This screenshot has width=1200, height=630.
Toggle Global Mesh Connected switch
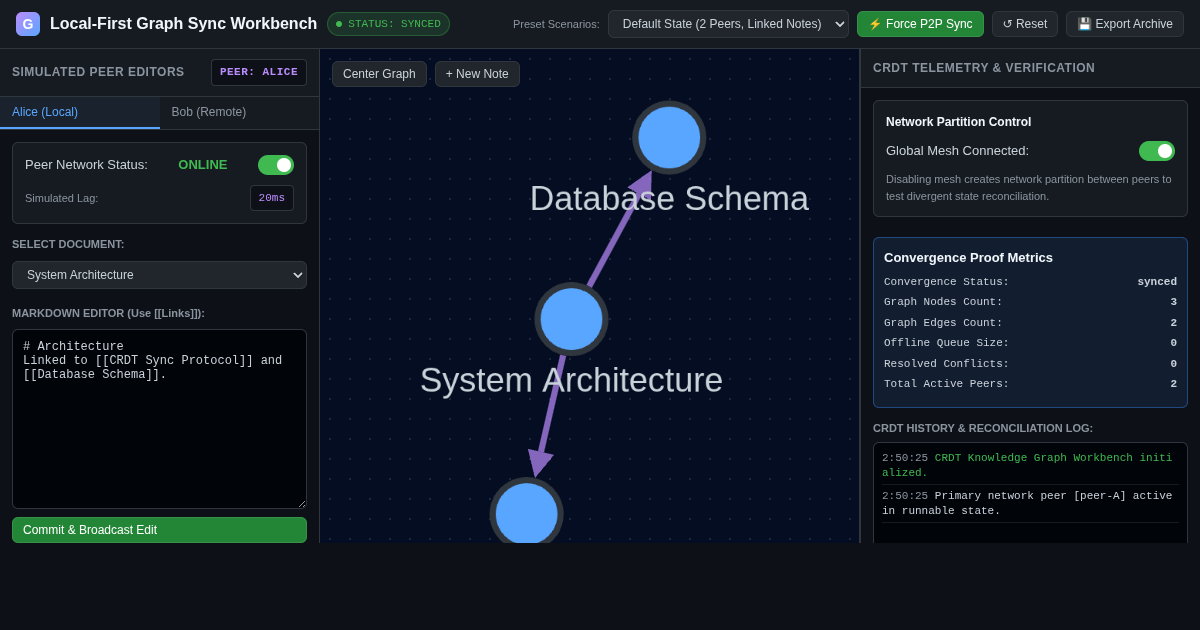point(1157,151)
